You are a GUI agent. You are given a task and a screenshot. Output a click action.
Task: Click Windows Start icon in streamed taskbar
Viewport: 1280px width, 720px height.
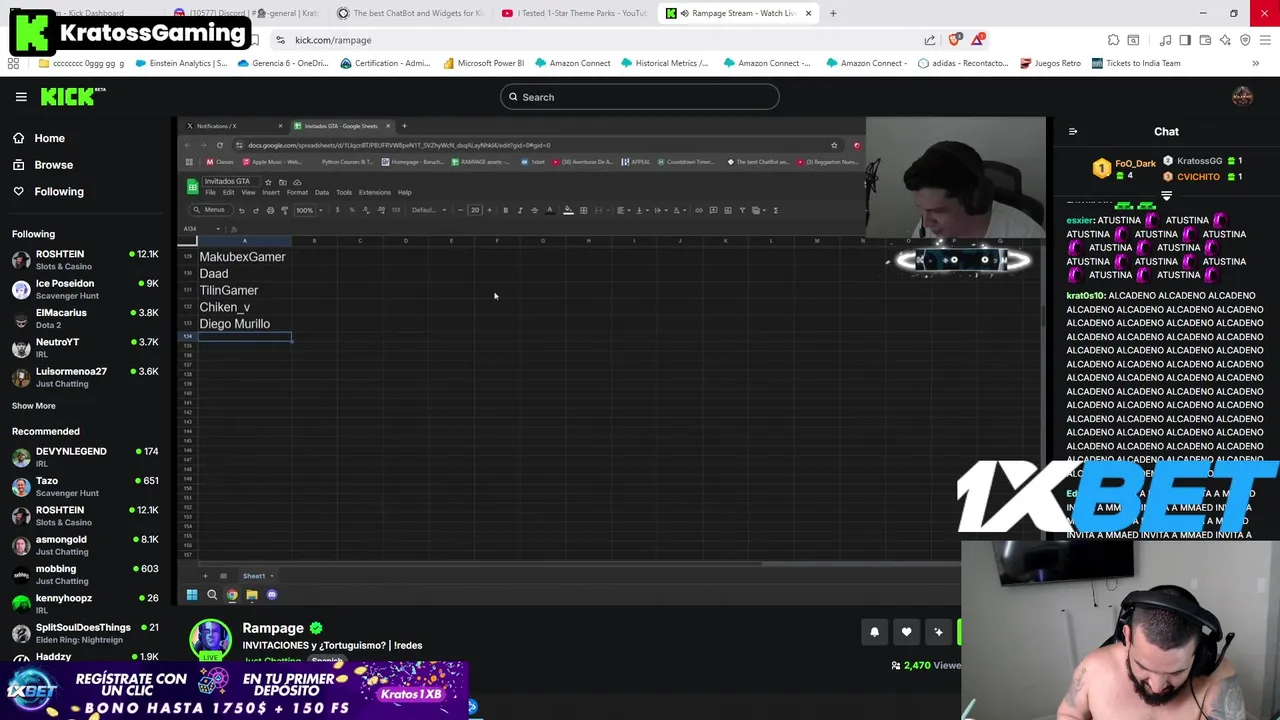pos(192,595)
